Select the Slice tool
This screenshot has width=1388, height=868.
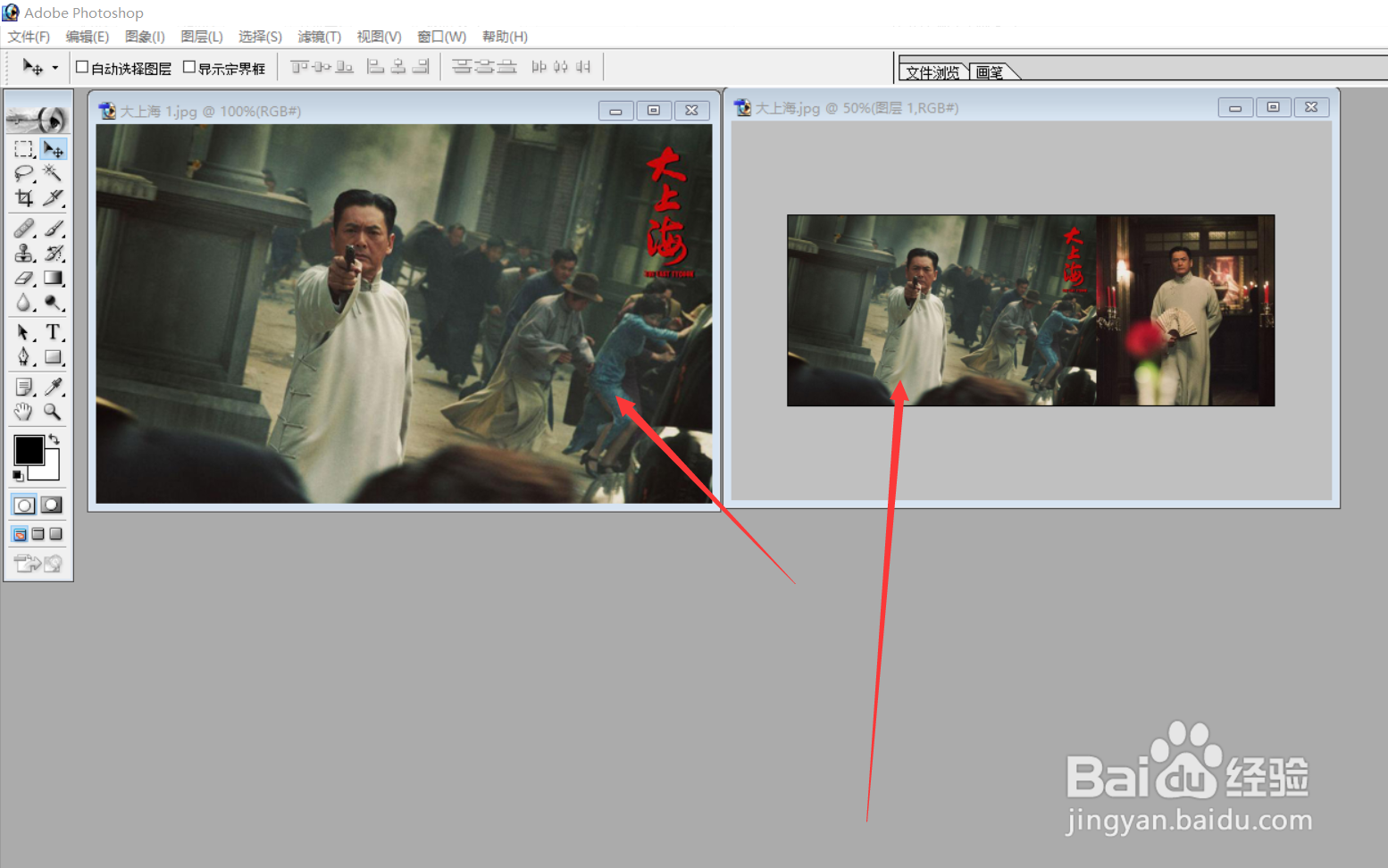point(53,197)
